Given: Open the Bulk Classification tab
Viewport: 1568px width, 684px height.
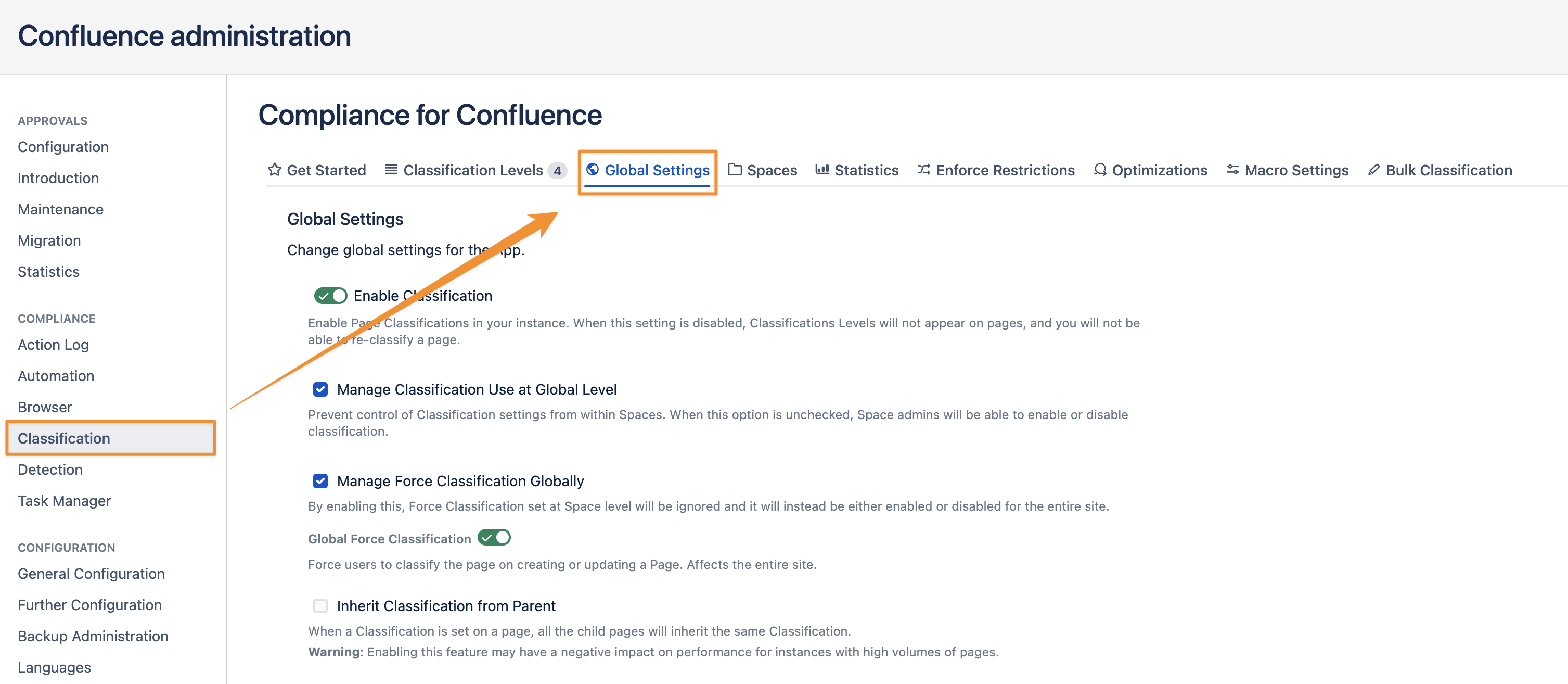Looking at the screenshot, I should pyautogui.click(x=1448, y=171).
